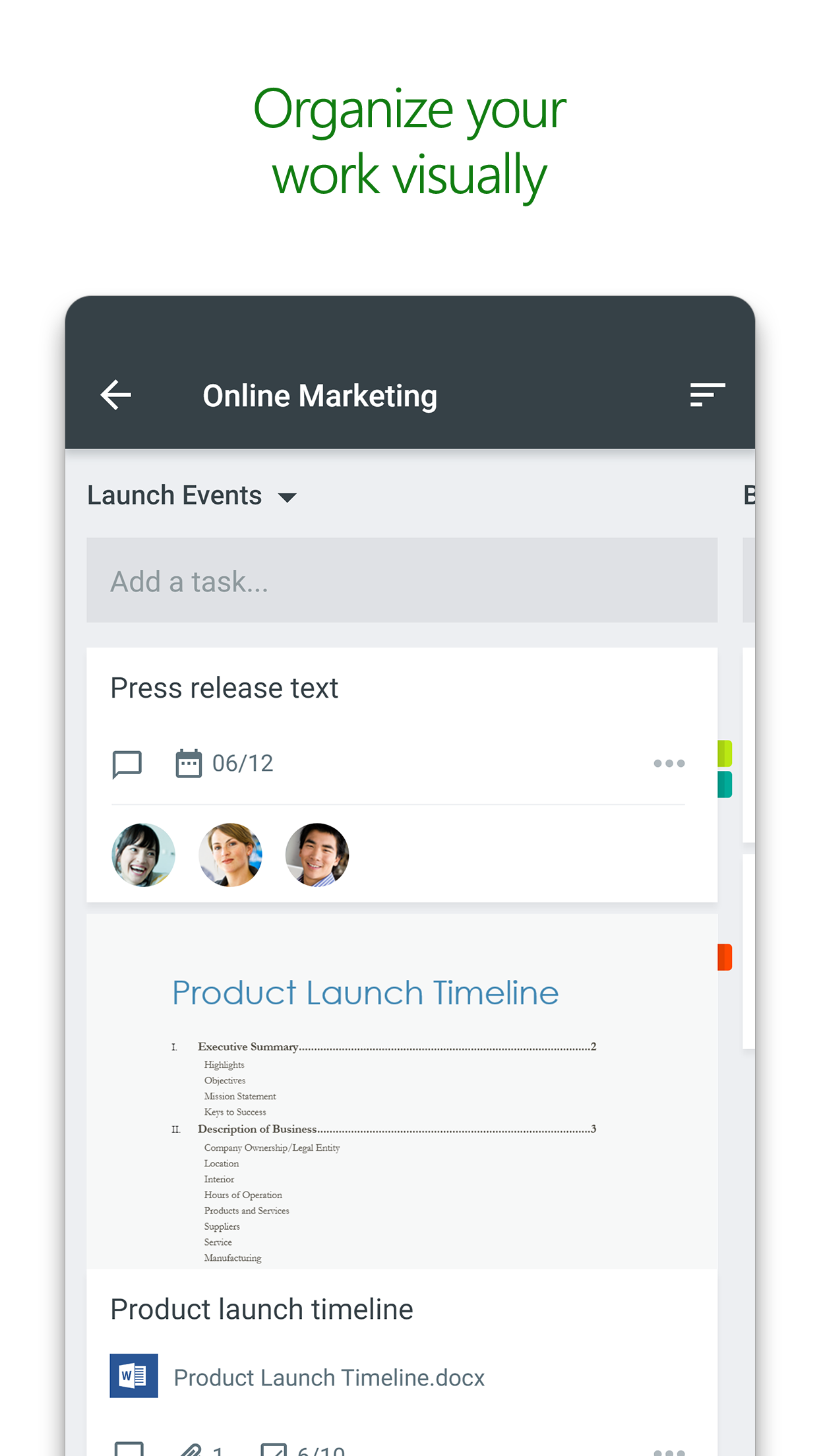Select the orange-red label tag
The image size is (819, 1456).
coord(725,957)
